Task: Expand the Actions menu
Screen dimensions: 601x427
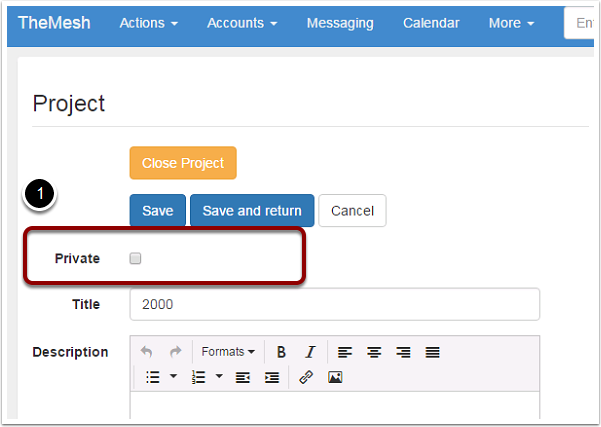Action: tap(149, 23)
